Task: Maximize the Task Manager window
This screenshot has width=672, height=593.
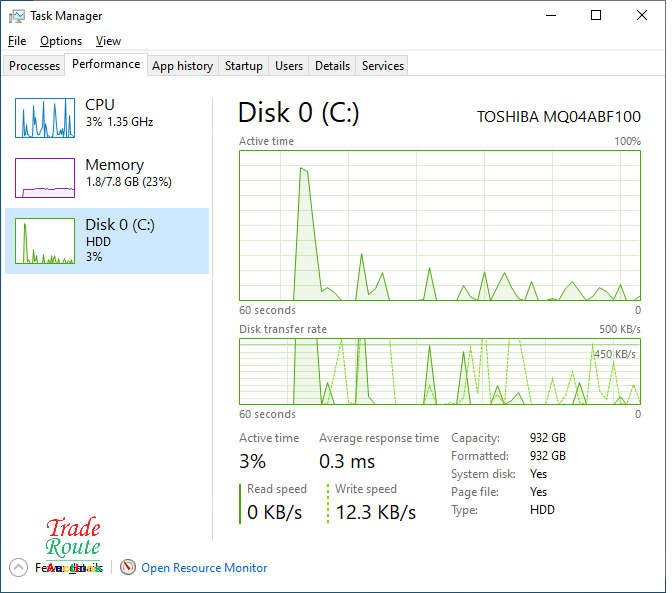Action: [596, 15]
